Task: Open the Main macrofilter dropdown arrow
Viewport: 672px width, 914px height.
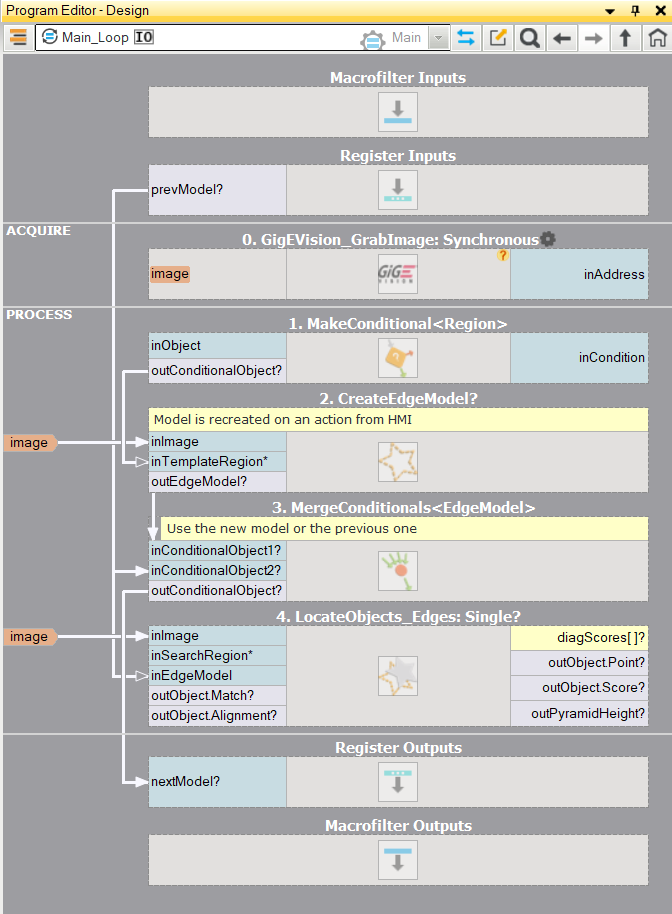Action: tap(439, 38)
